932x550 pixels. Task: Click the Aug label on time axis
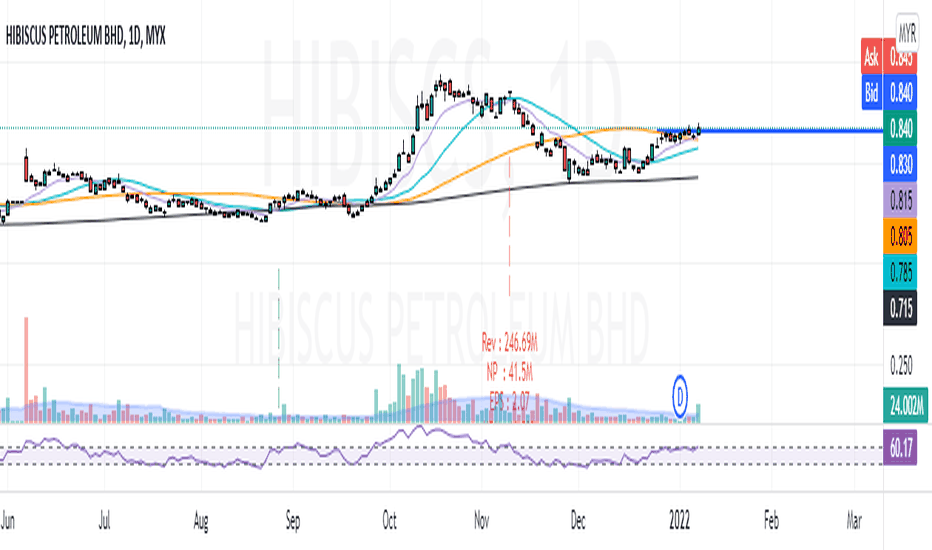(x=201, y=521)
